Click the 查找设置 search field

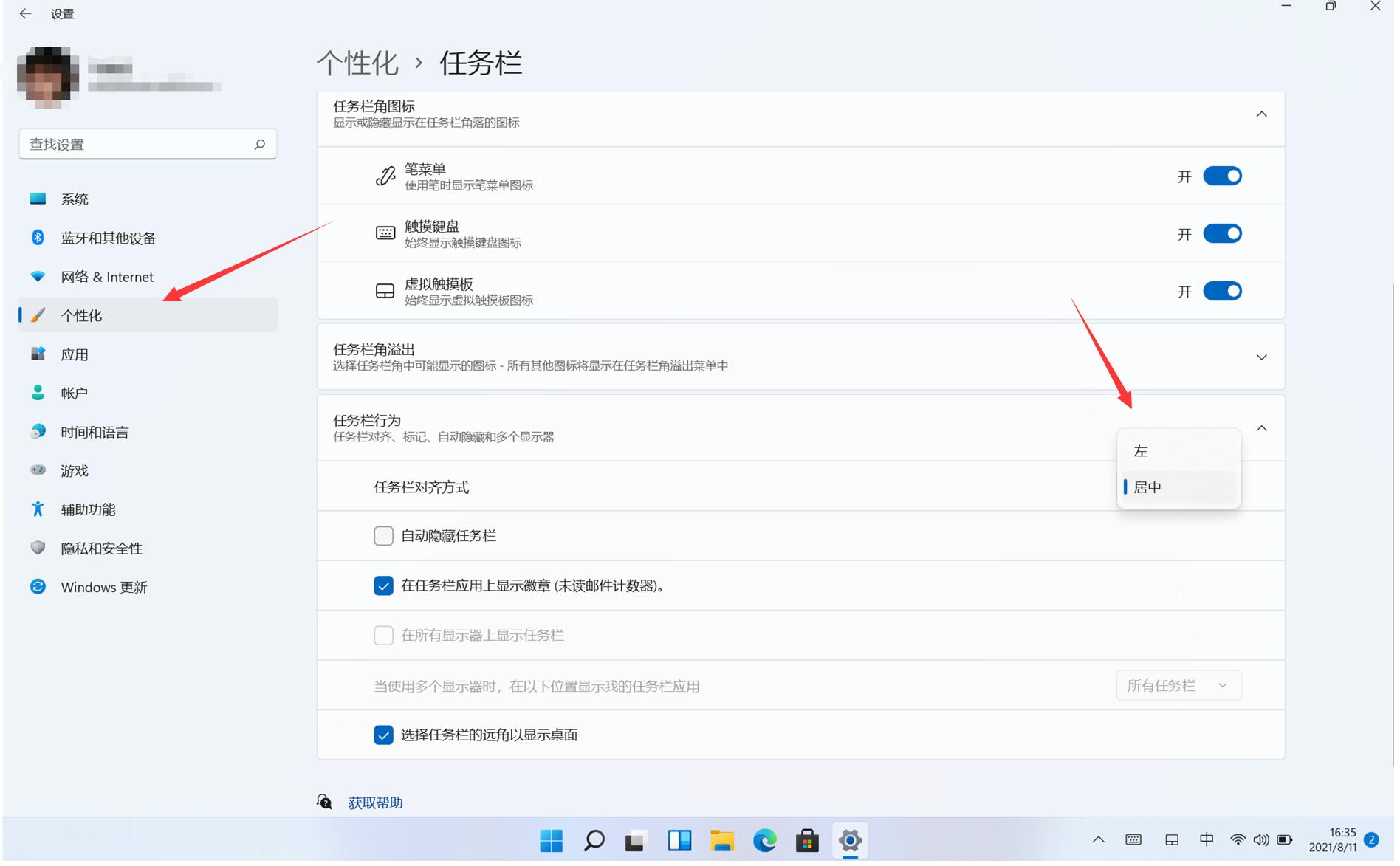click(137, 145)
